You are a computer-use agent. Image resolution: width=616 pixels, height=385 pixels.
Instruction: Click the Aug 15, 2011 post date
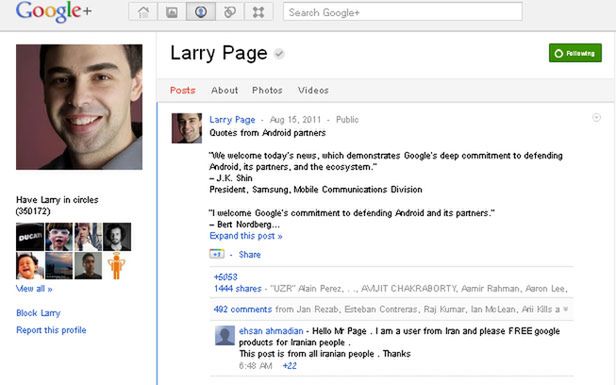(295, 119)
